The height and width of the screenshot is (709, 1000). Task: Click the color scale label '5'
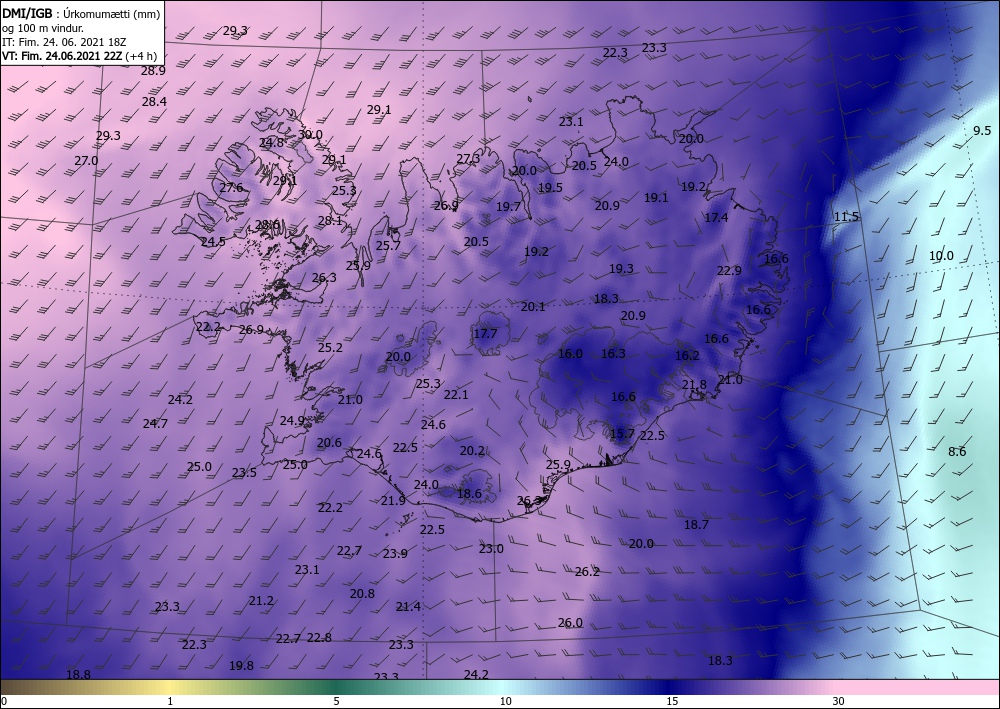pyautogui.click(x=337, y=701)
